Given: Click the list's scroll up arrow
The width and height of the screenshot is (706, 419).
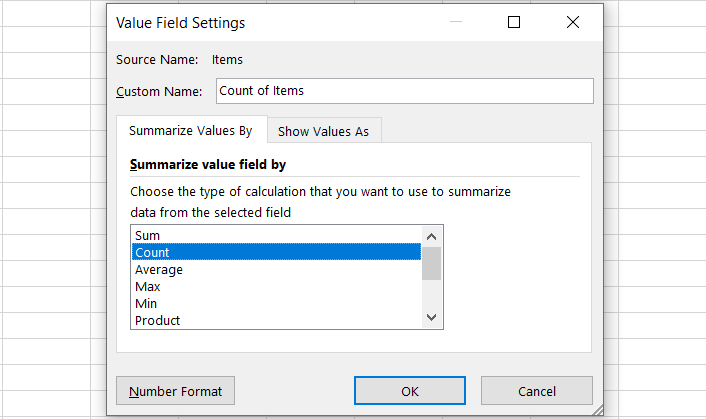Looking at the screenshot, I should click(432, 236).
